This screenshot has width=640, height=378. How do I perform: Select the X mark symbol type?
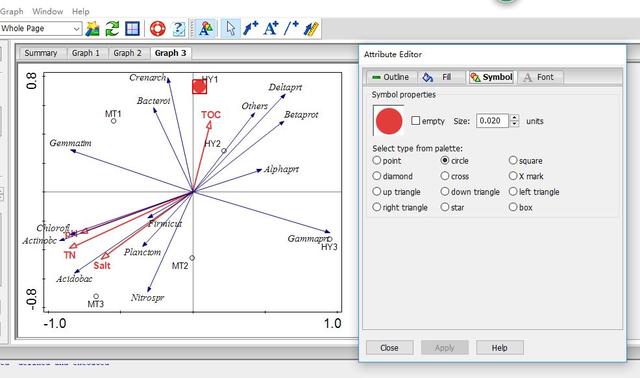point(513,176)
